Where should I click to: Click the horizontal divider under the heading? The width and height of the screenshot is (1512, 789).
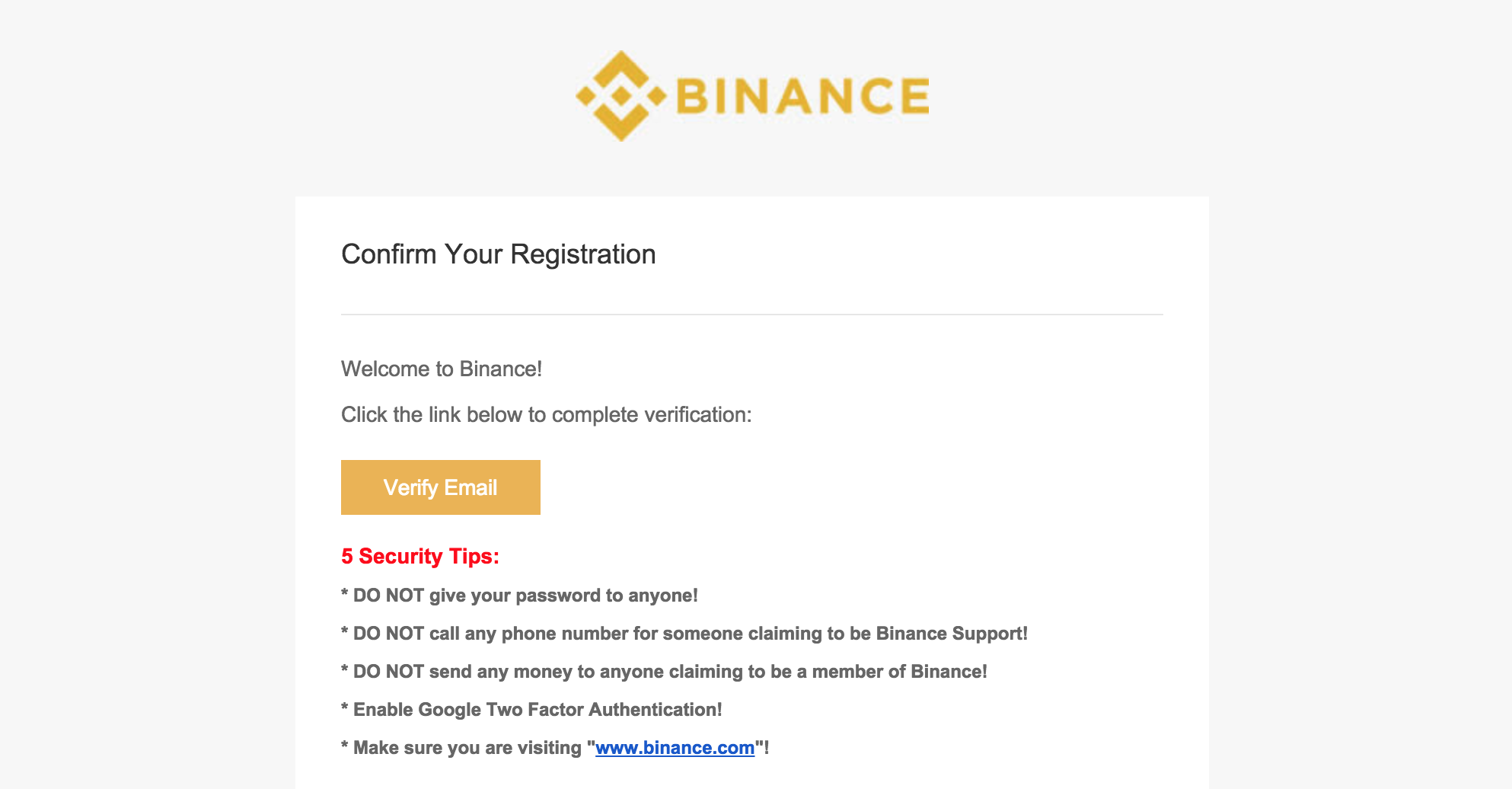click(x=752, y=315)
